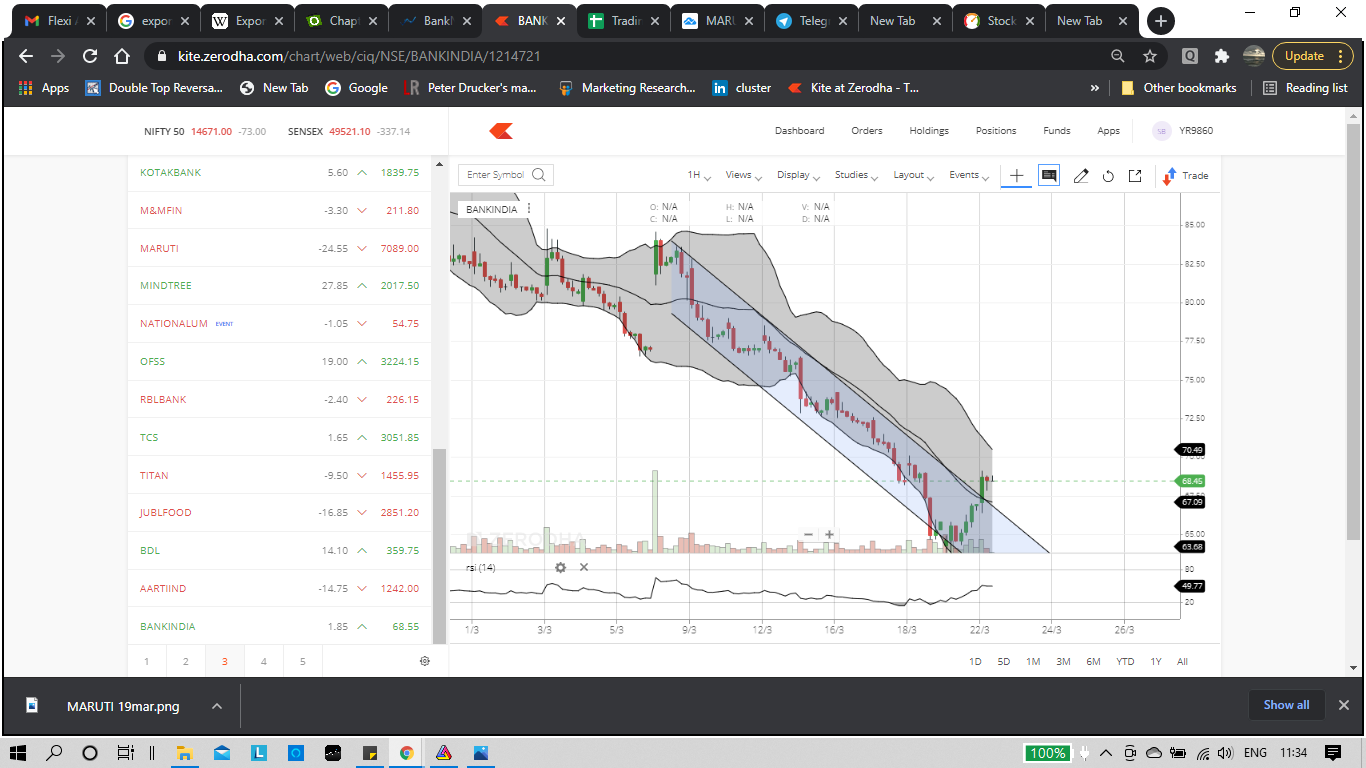The image size is (1366, 768).
Task: Open the Apps menu item
Action: coord(1108,131)
